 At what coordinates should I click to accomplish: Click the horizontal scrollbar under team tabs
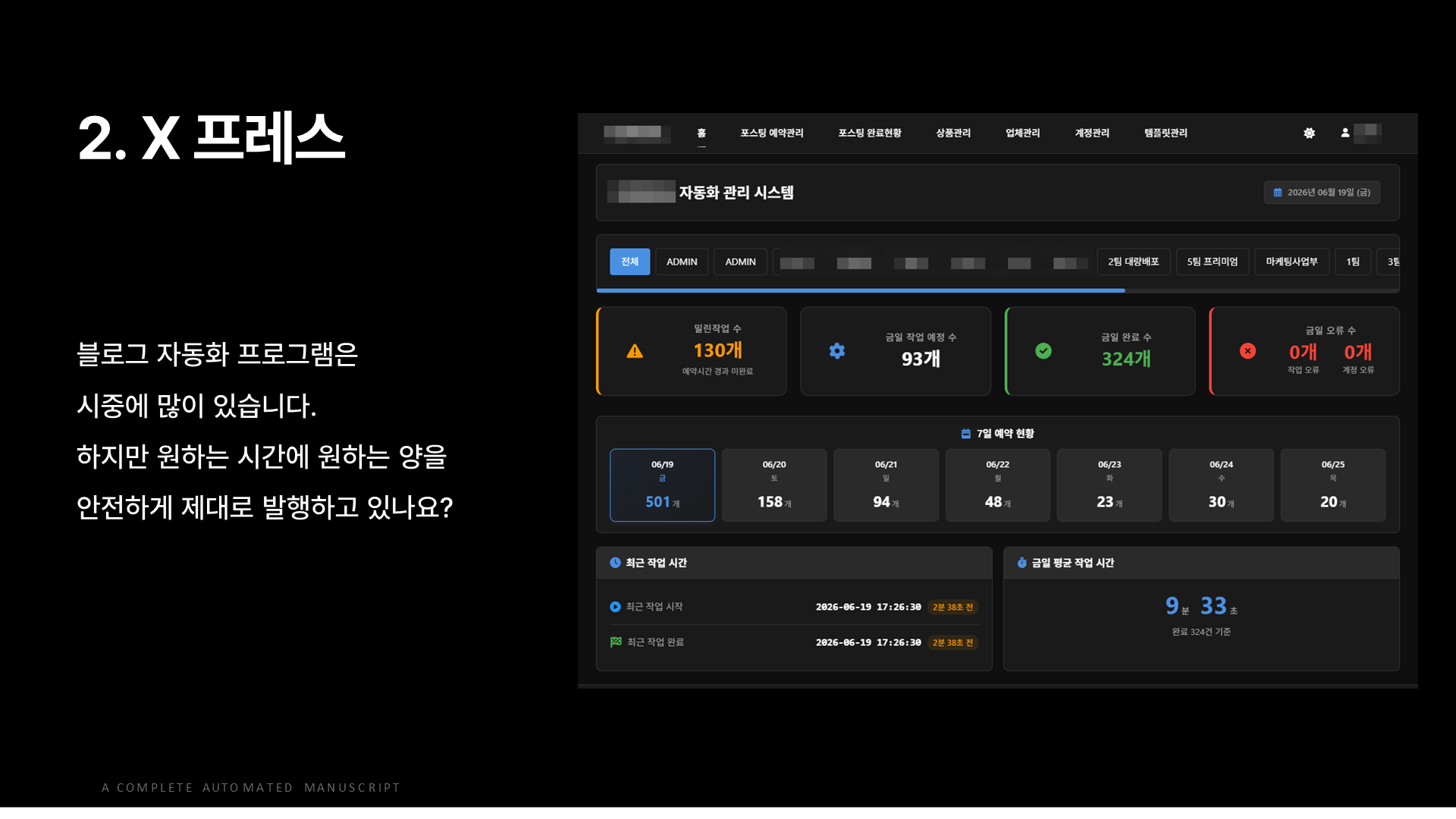coord(861,290)
